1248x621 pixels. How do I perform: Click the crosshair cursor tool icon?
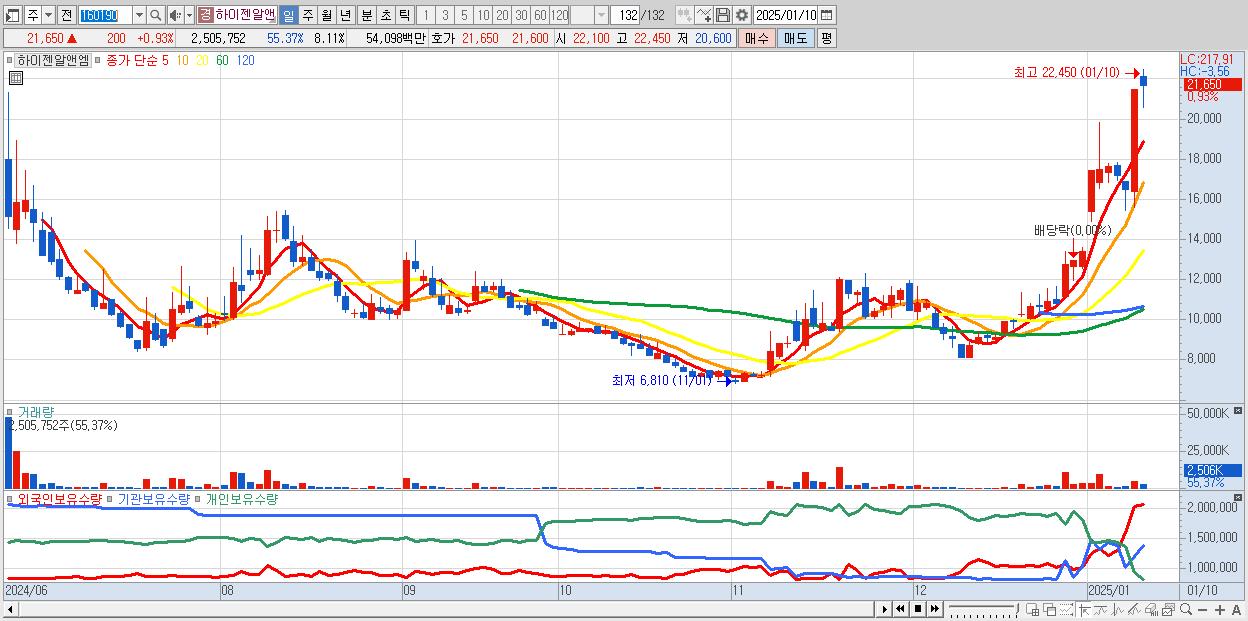[1084, 609]
